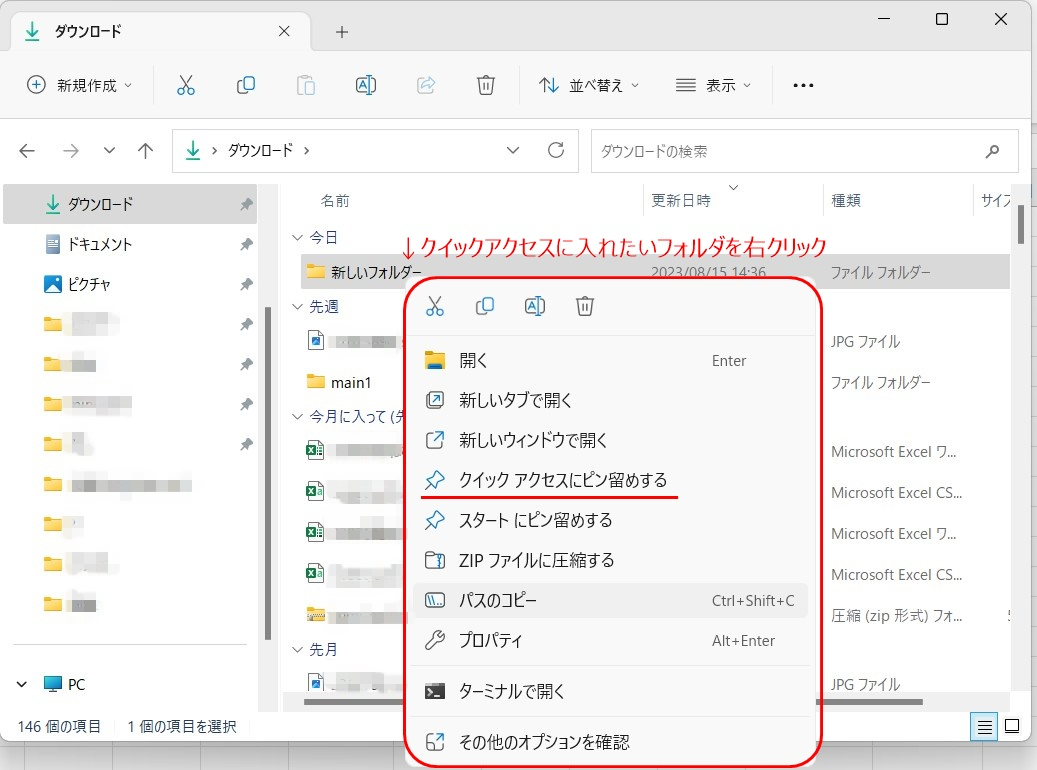The width and height of the screenshot is (1037, 770).
Task: Click the refresh icon next to the address bar
Action: (557, 150)
